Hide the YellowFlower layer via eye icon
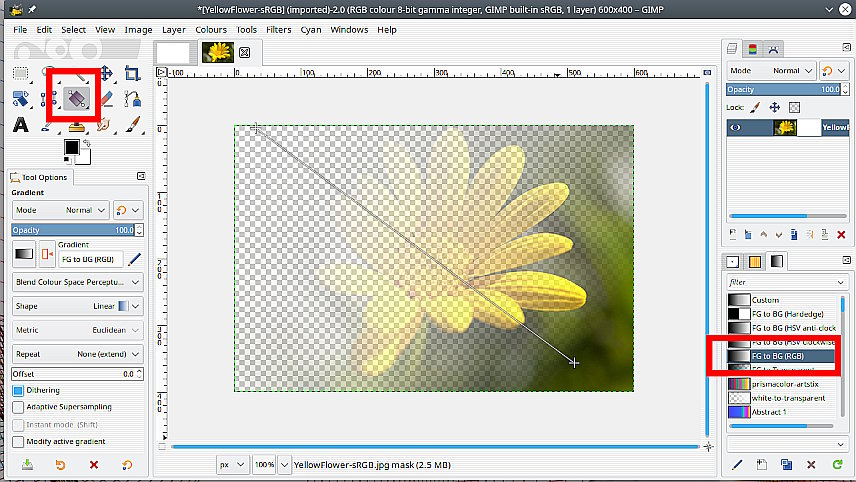This screenshot has height=482, width=856. [x=737, y=127]
